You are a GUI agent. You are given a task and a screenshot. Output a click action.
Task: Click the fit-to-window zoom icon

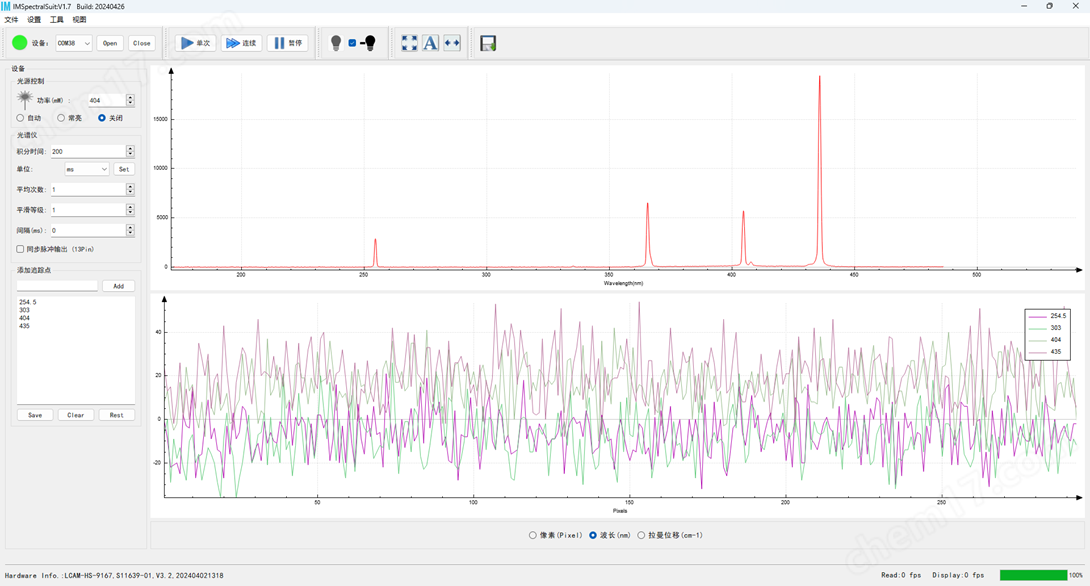[409, 43]
